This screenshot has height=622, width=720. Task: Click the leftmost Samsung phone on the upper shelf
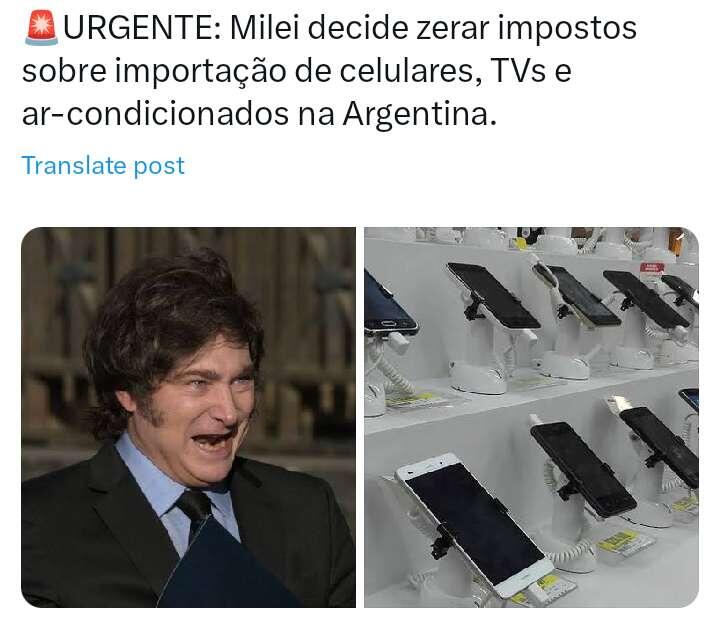point(388,303)
